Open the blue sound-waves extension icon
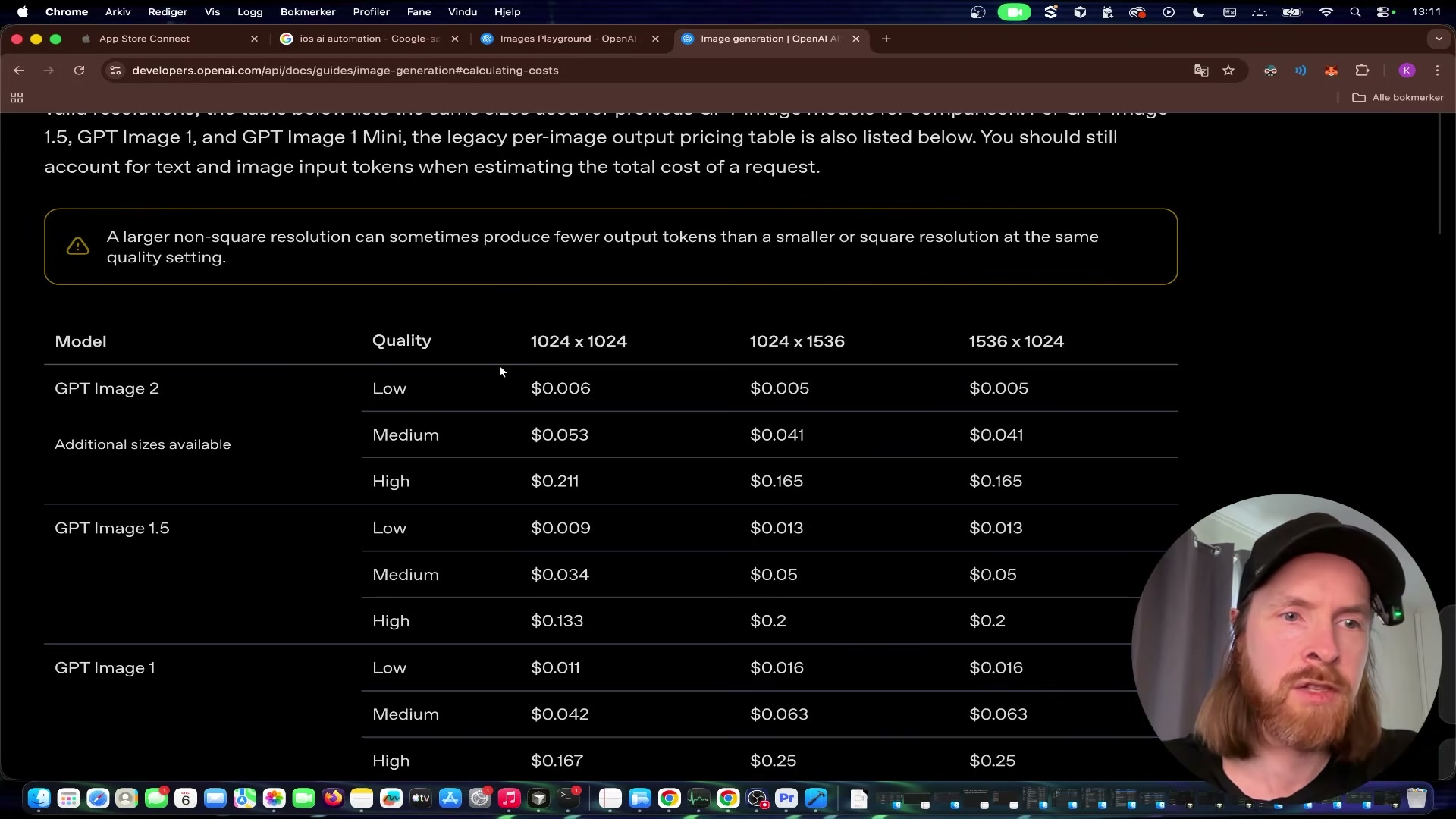Image resolution: width=1456 pixels, height=819 pixels. pyautogui.click(x=1301, y=71)
